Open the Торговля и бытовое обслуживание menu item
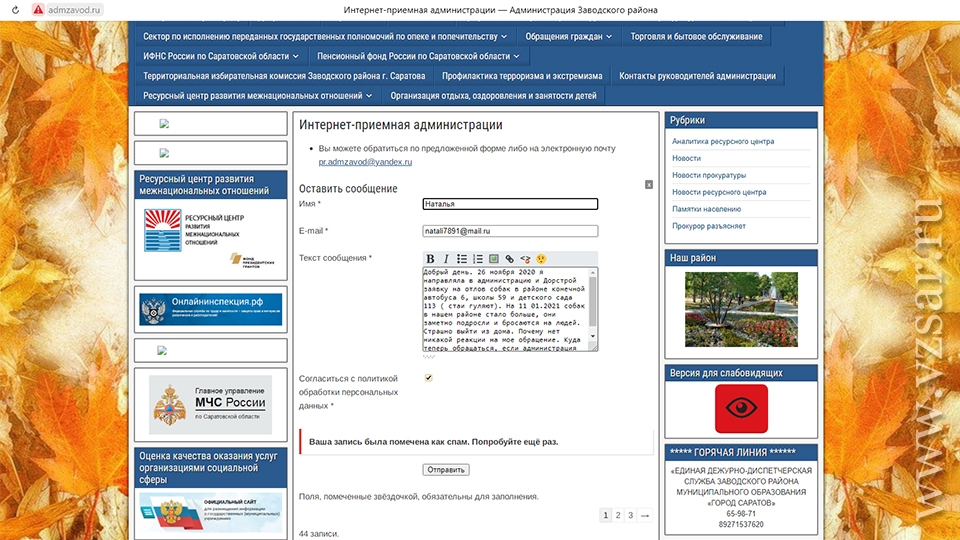The height and width of the screenshot is (540, 960). [696, 37]
